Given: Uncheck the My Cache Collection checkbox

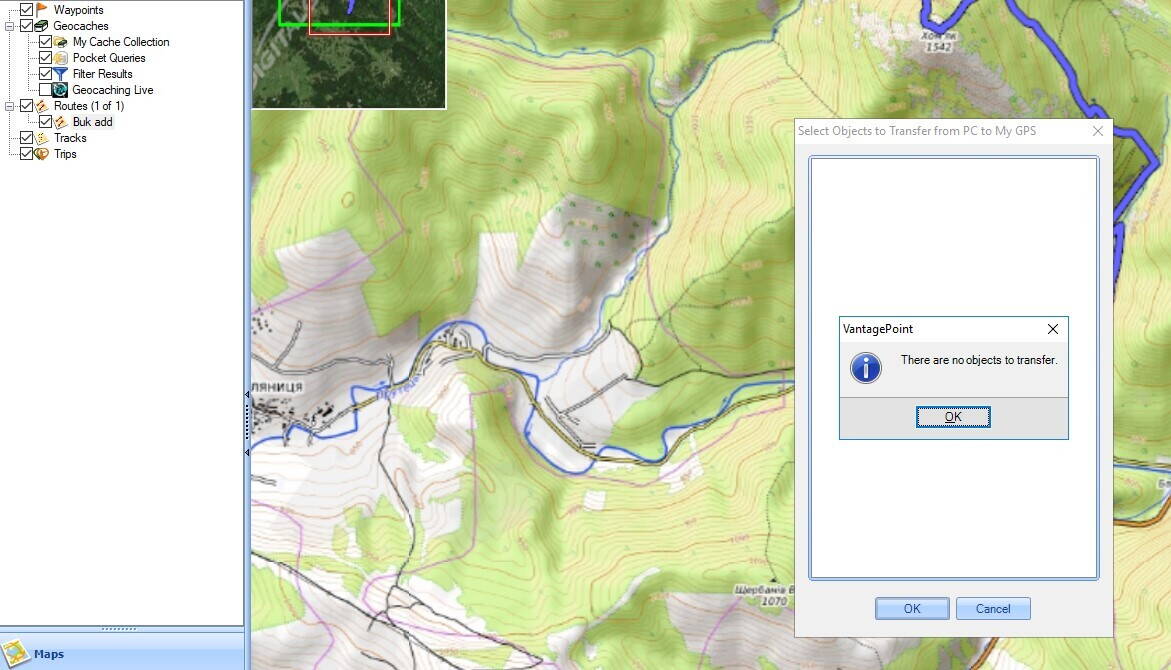Looking at the screenshot, I should tap(45, 42).
